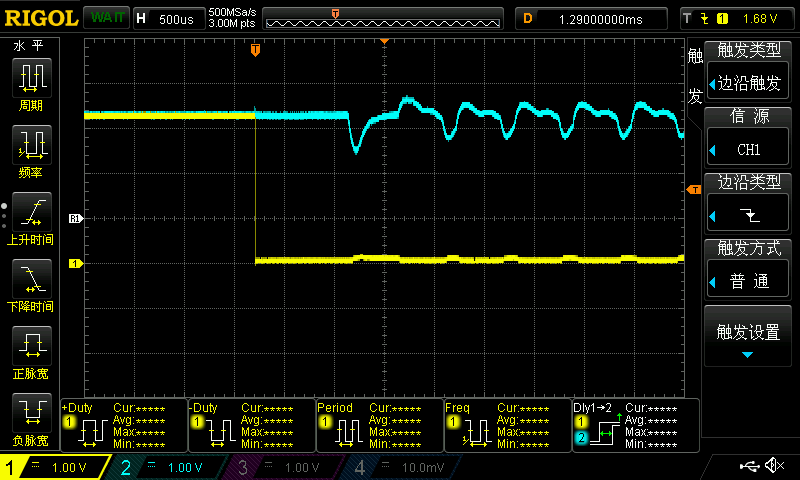Click the WAIT run status indicator

coord(107,18)
